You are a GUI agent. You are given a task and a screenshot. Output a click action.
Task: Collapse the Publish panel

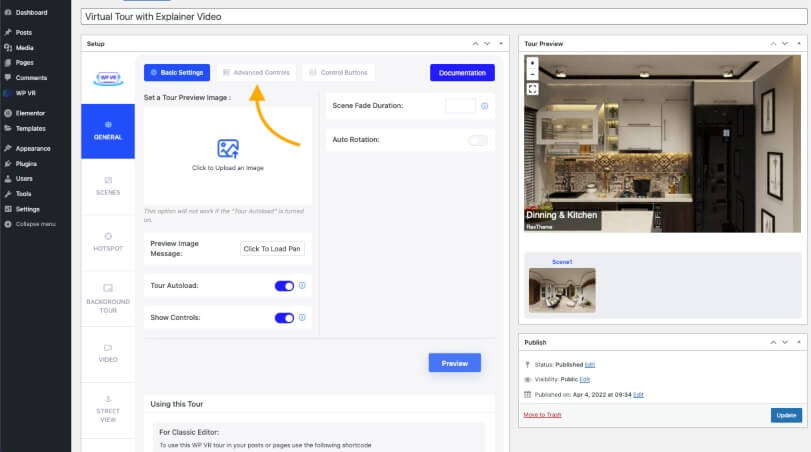[x=799, y=342]
